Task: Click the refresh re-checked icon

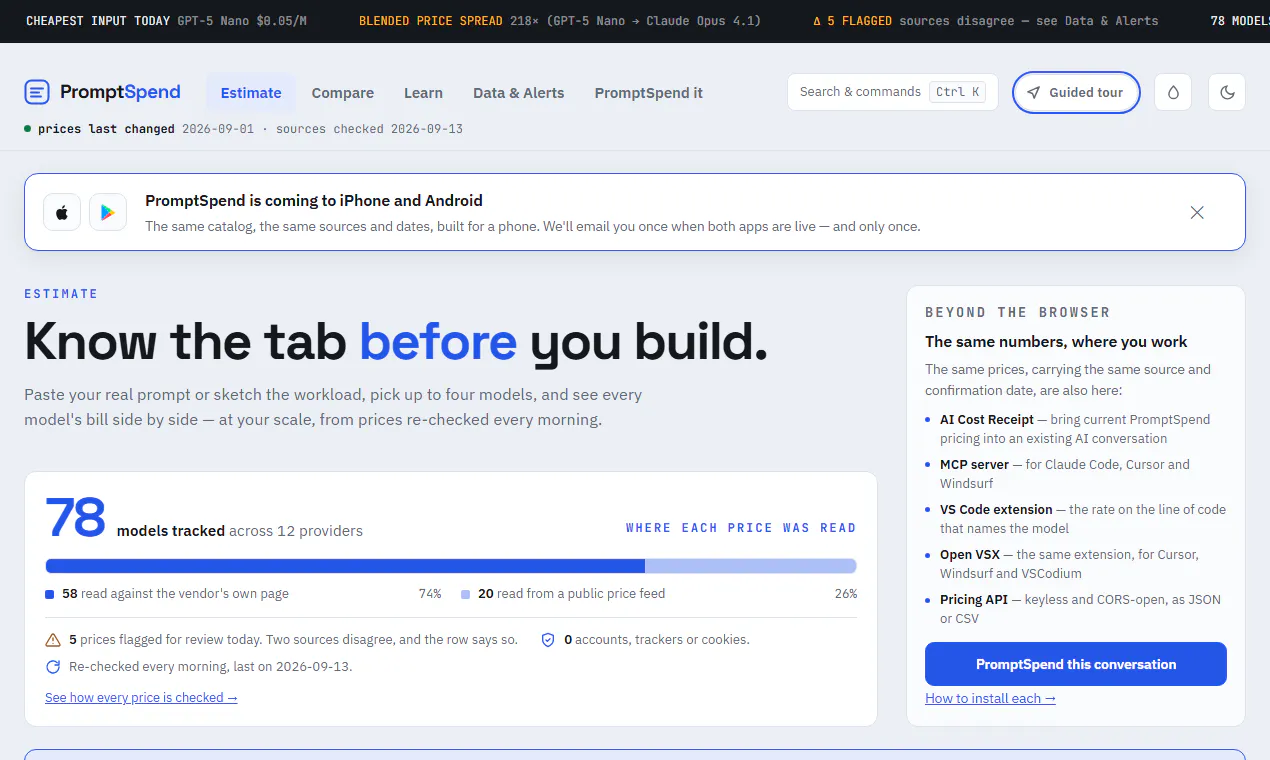Action: click(x=53, y=666)
